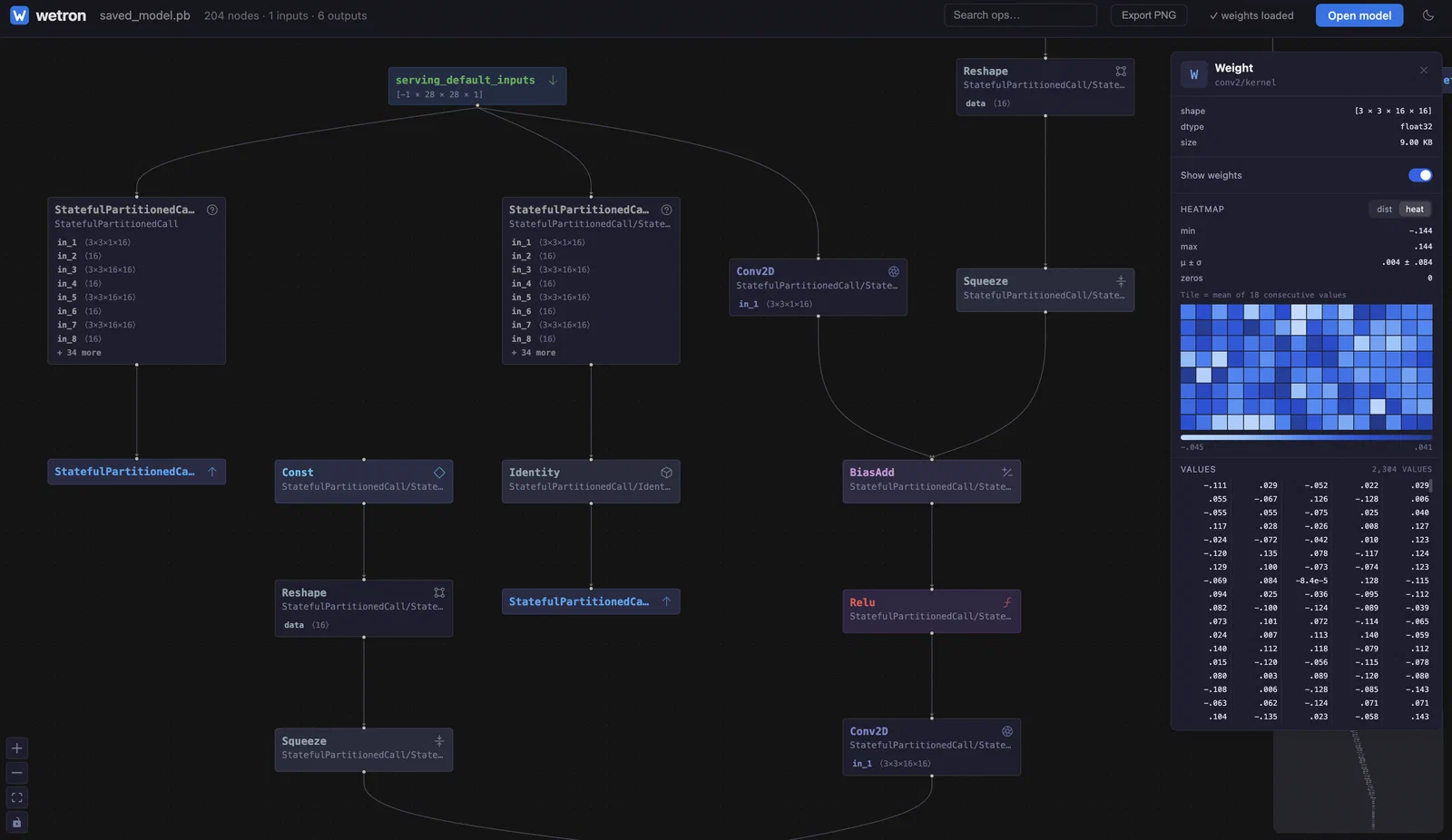The image size is (1452, 840).
Task: Click in_1 (3×3×1×16) in upper Conv2D
Action: [x=776, y=304]
